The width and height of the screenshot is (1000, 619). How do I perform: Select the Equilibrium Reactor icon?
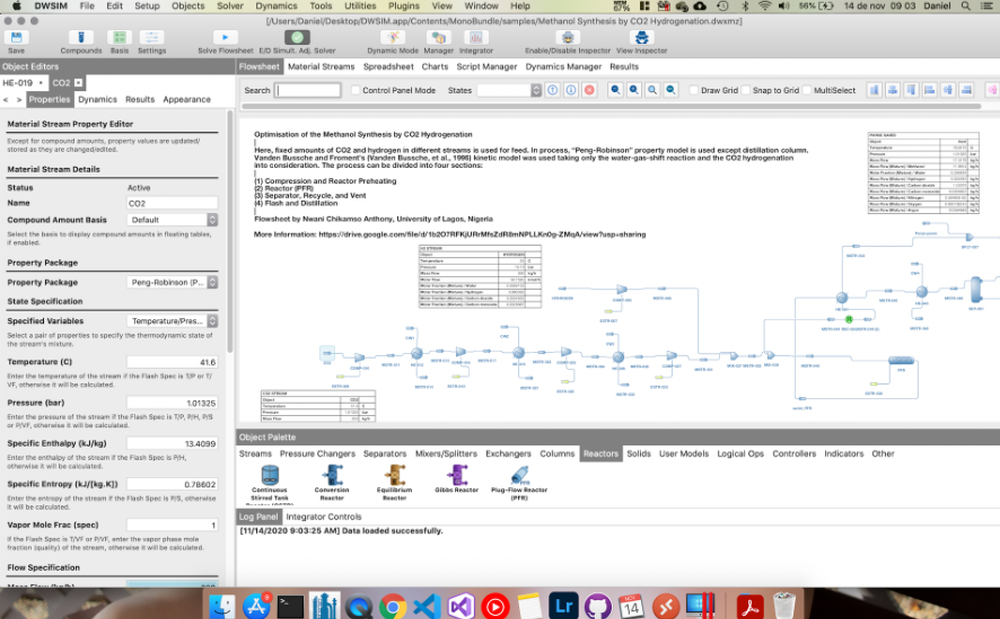(x=395, y=475)
